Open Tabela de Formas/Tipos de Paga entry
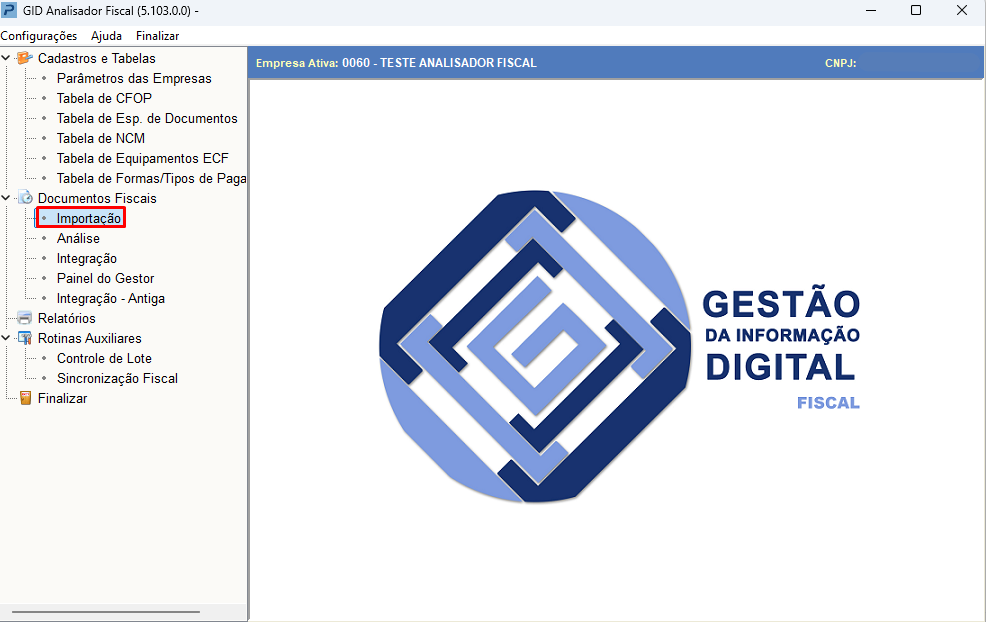Viewport: 986px width, 622px height. pyautogui.click(x=152, y=179)
